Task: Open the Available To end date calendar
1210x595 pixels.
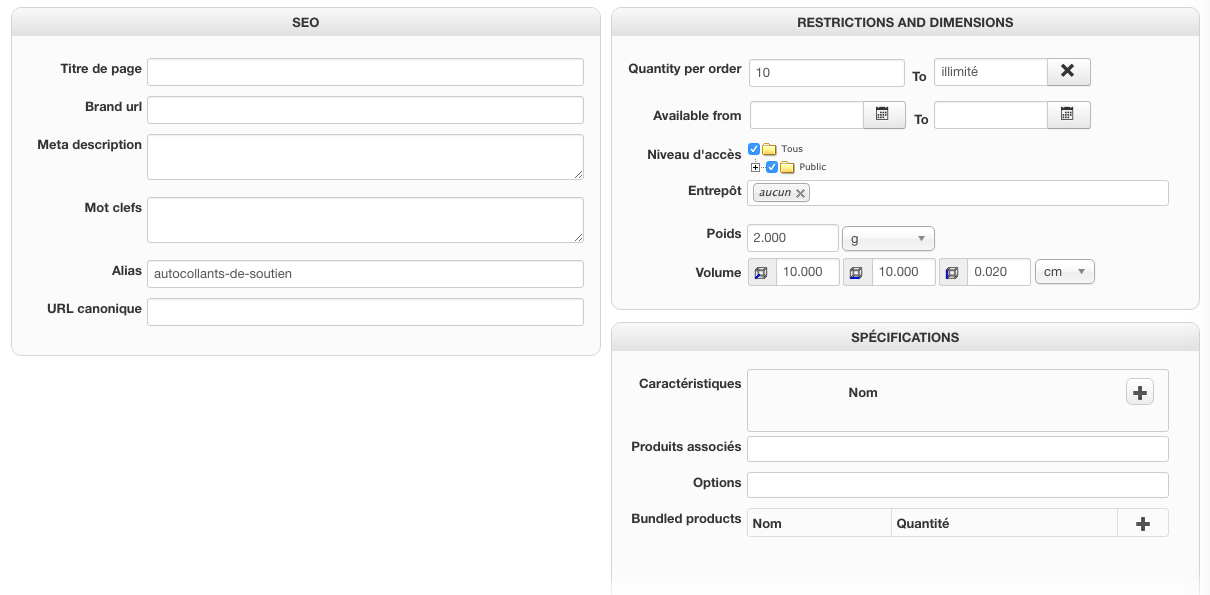Action: [x=1068, y=115]
